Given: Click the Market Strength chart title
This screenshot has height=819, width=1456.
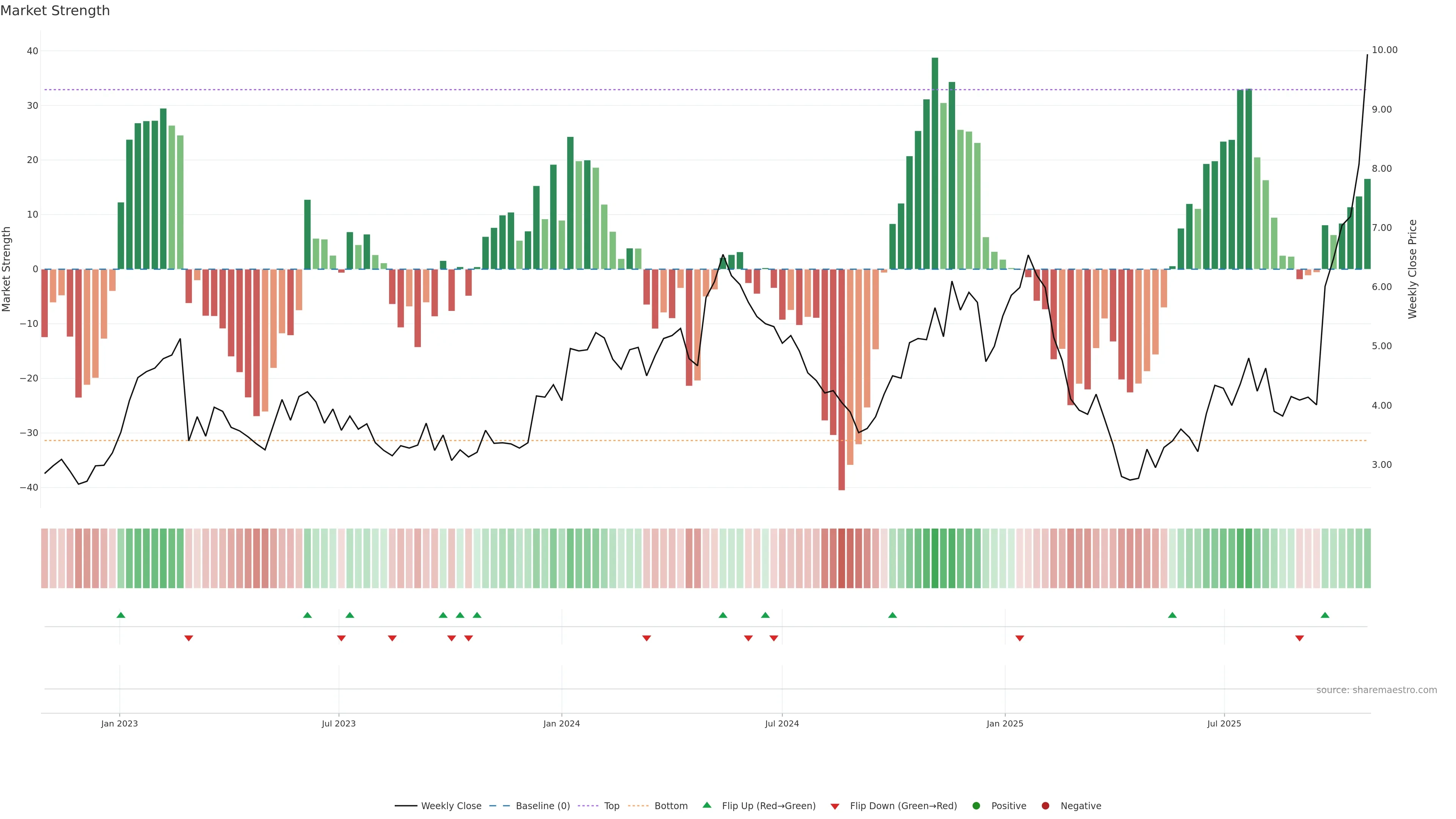Looking at the screenshot, I should click(x=55, y=11).
